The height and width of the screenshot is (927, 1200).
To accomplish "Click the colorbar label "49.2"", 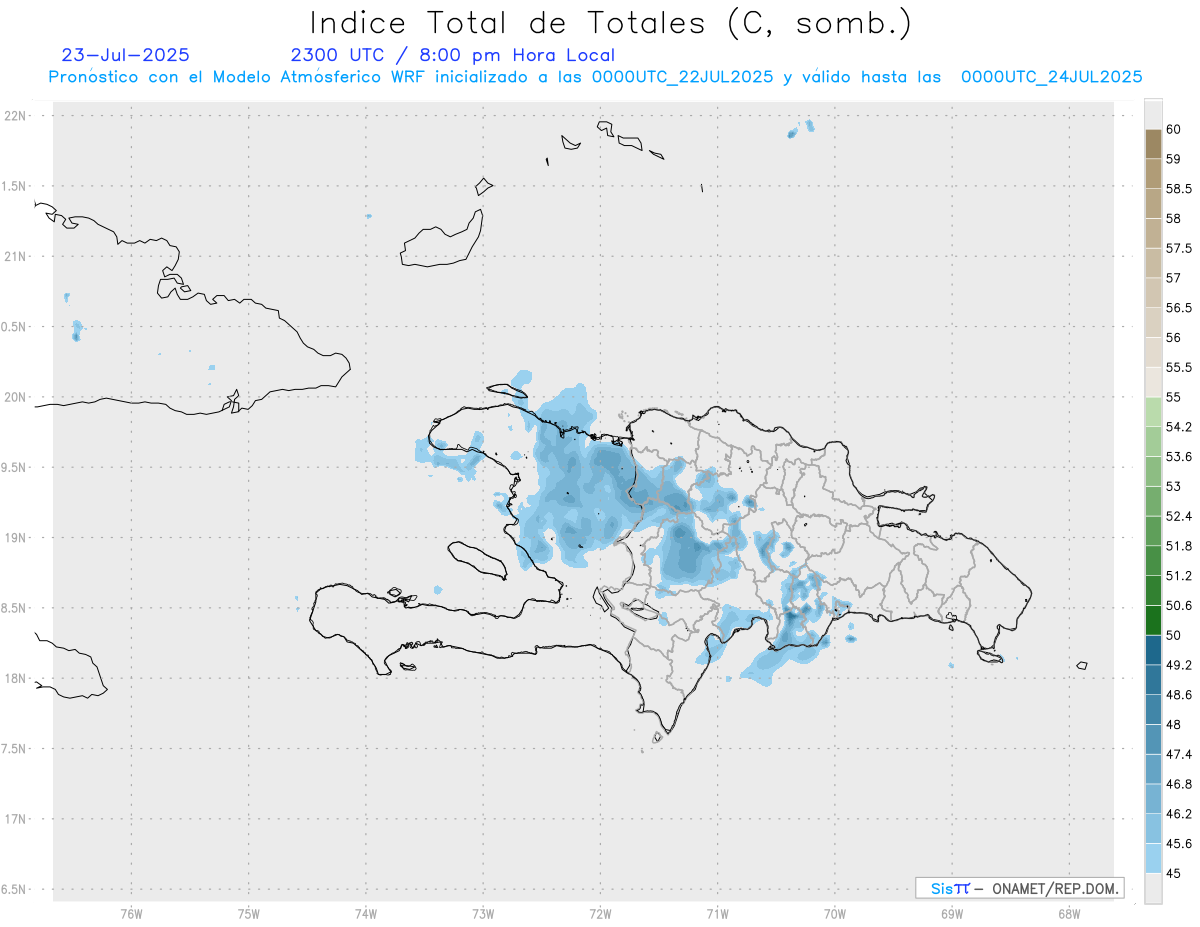I will [1178, 665].
